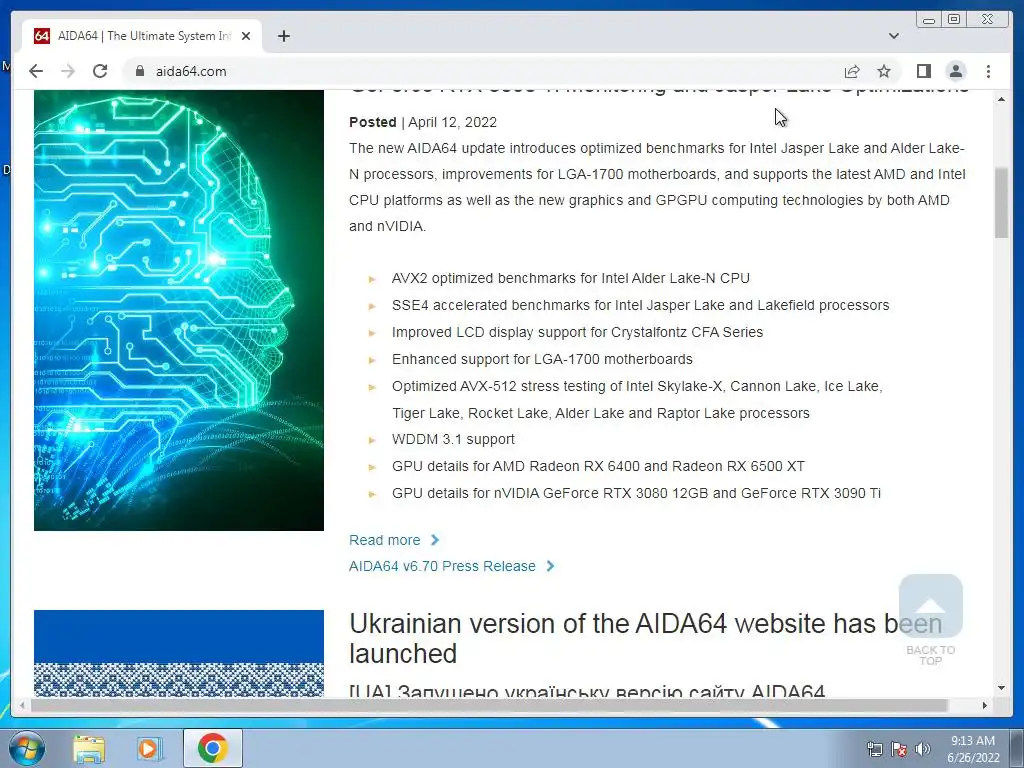Image resolution: width=1024 pixels, height=768 pixels.
Task: Open the Ukrainian version article headline
Action: tap(645, 638)
